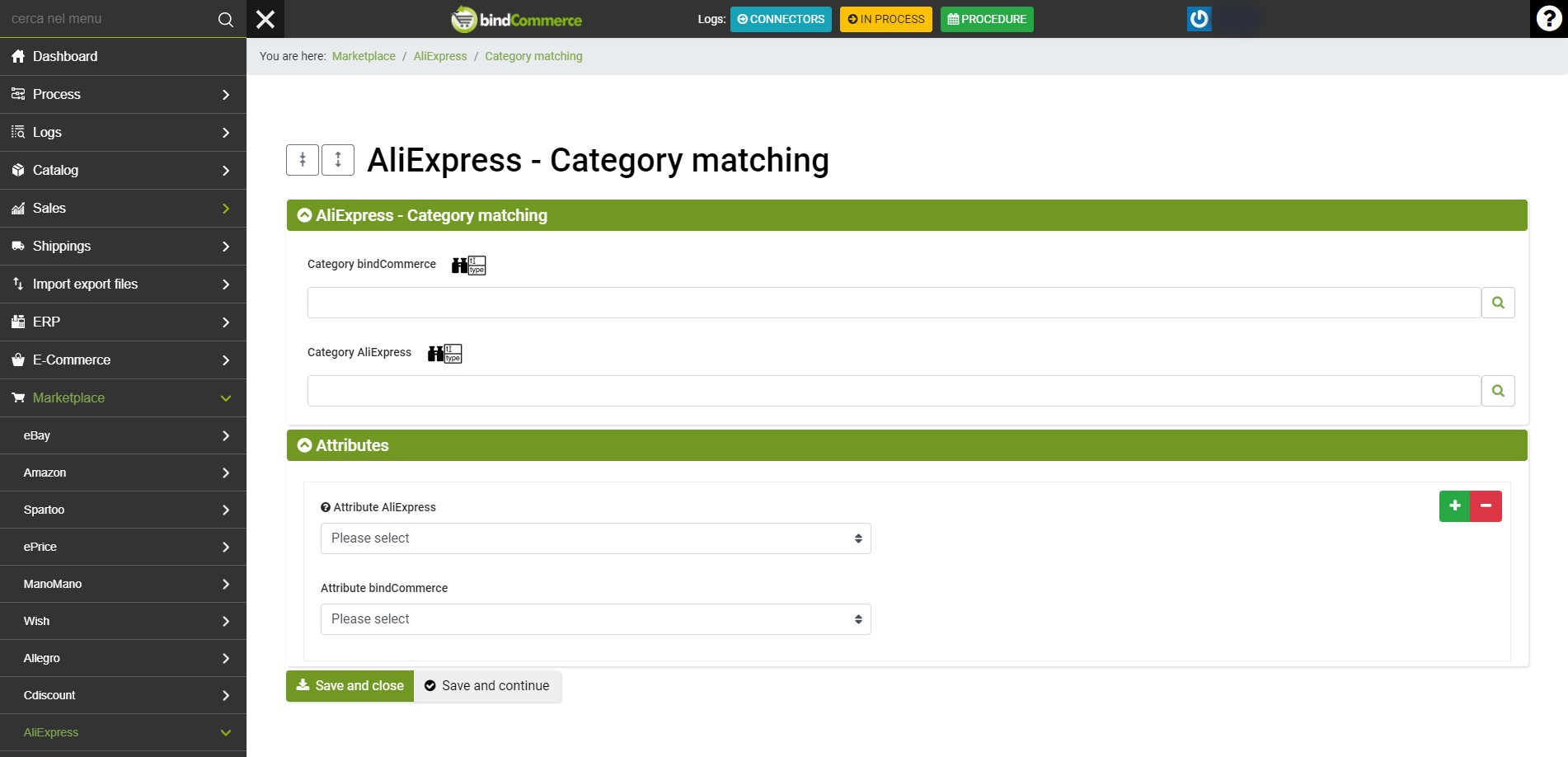Expand all sections icon beside the title
The image size is (1568, 757).
pos(338,160)
